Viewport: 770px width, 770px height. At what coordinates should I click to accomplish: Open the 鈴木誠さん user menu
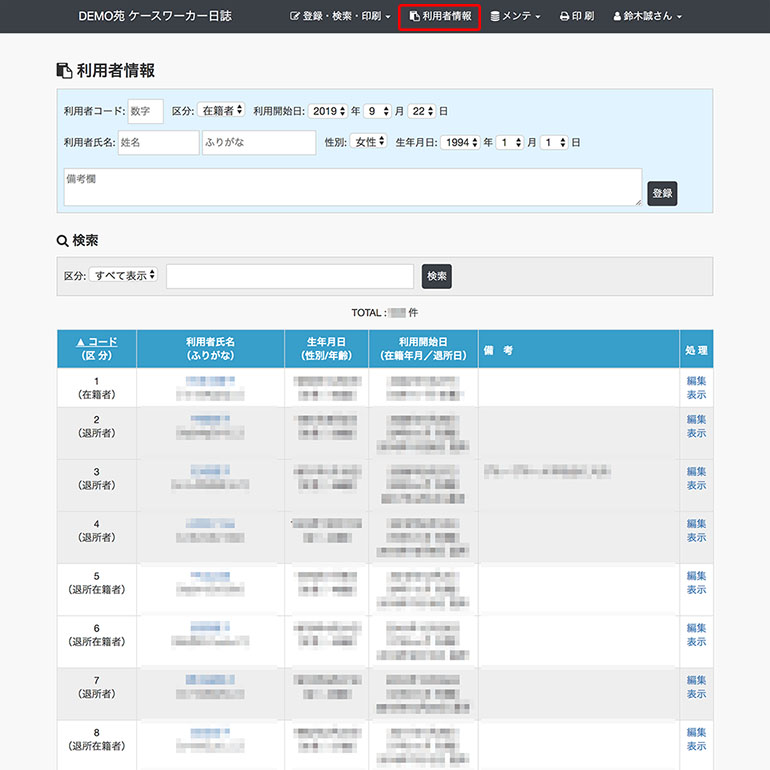[647, 16]
